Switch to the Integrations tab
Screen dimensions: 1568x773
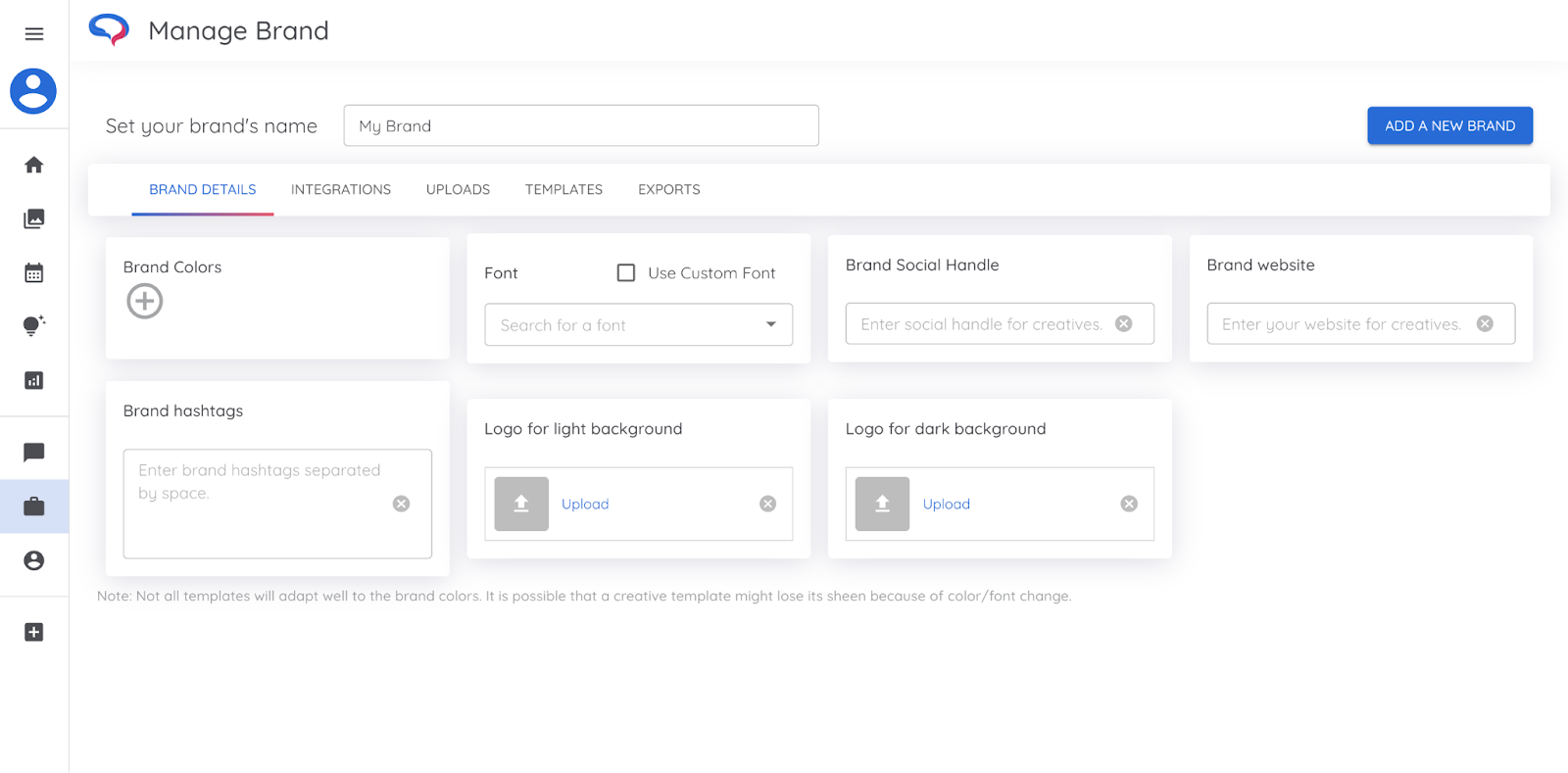[341, 189]
